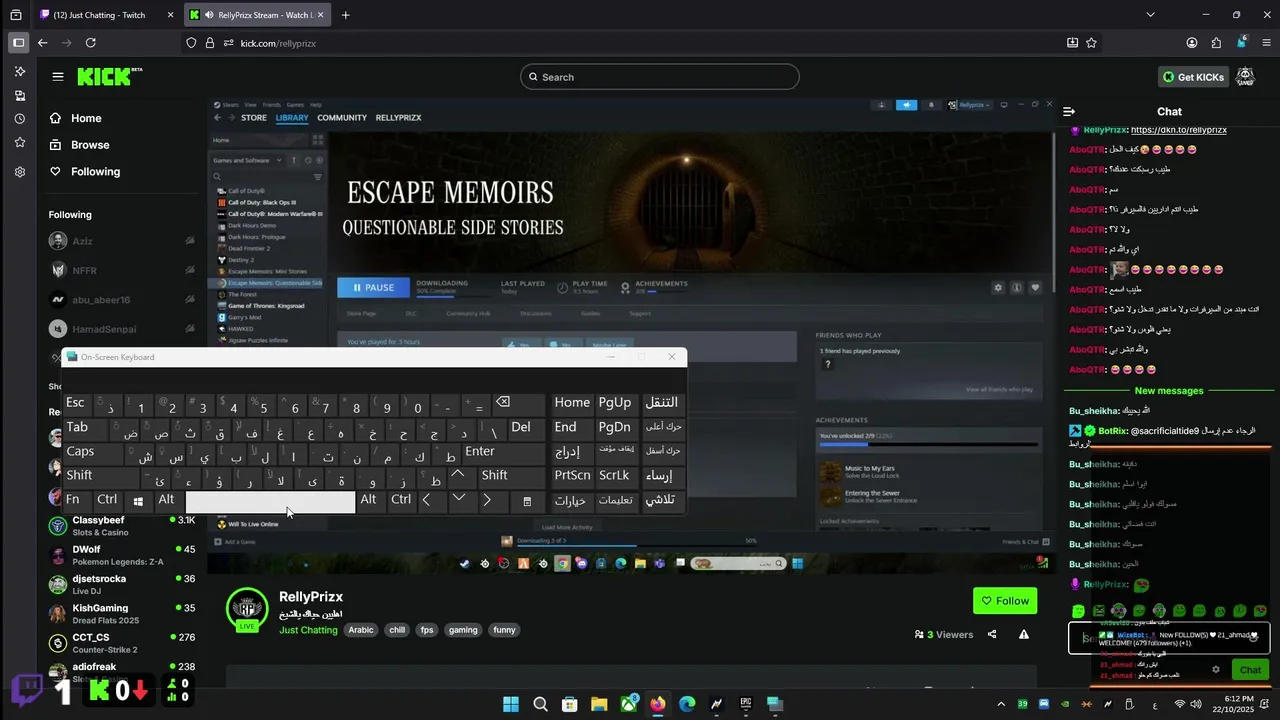Go back in browser history
1280x720 pixels.
(42, 43)
